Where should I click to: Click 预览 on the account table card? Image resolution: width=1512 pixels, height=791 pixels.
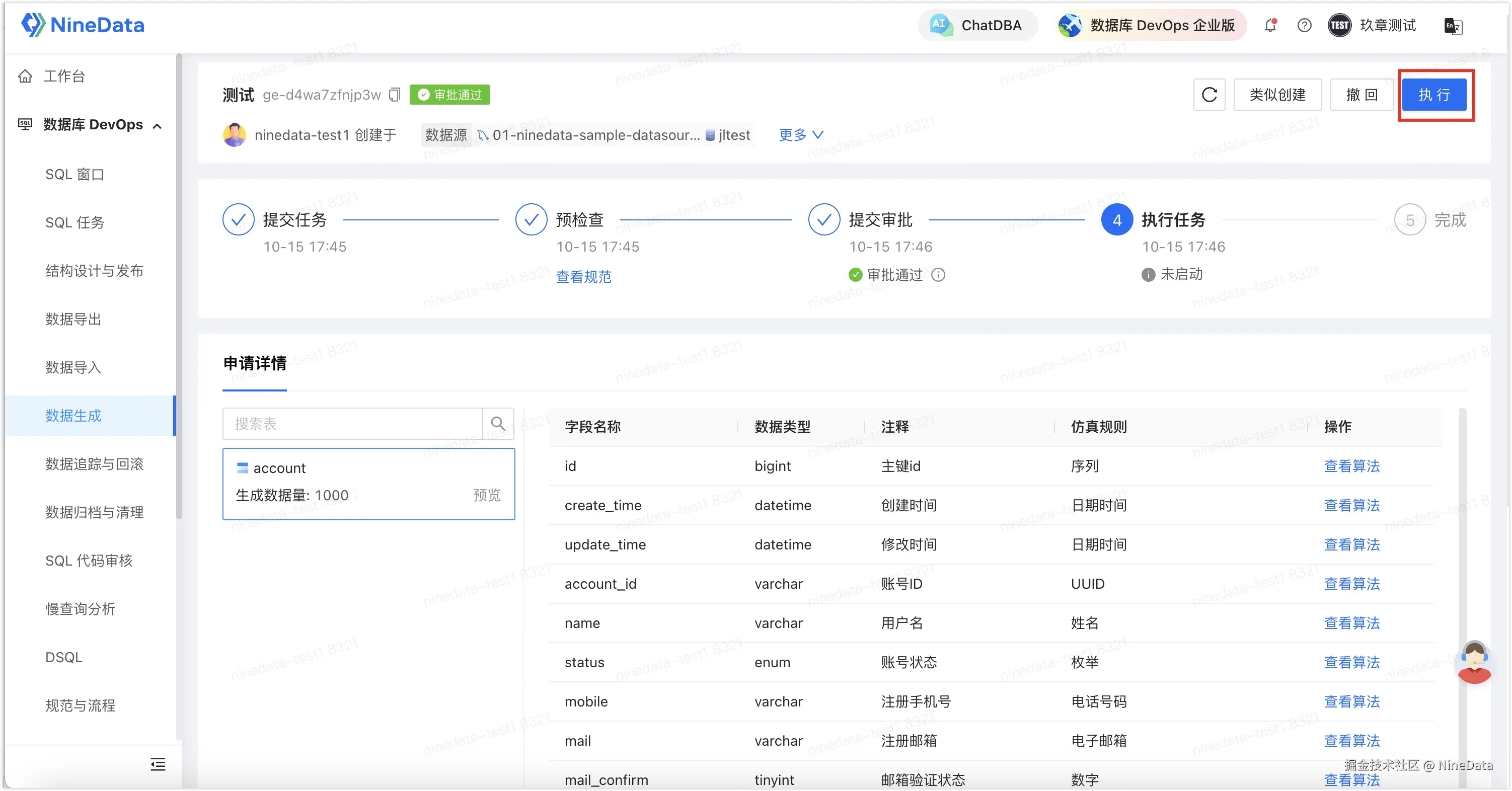[487, 495]
